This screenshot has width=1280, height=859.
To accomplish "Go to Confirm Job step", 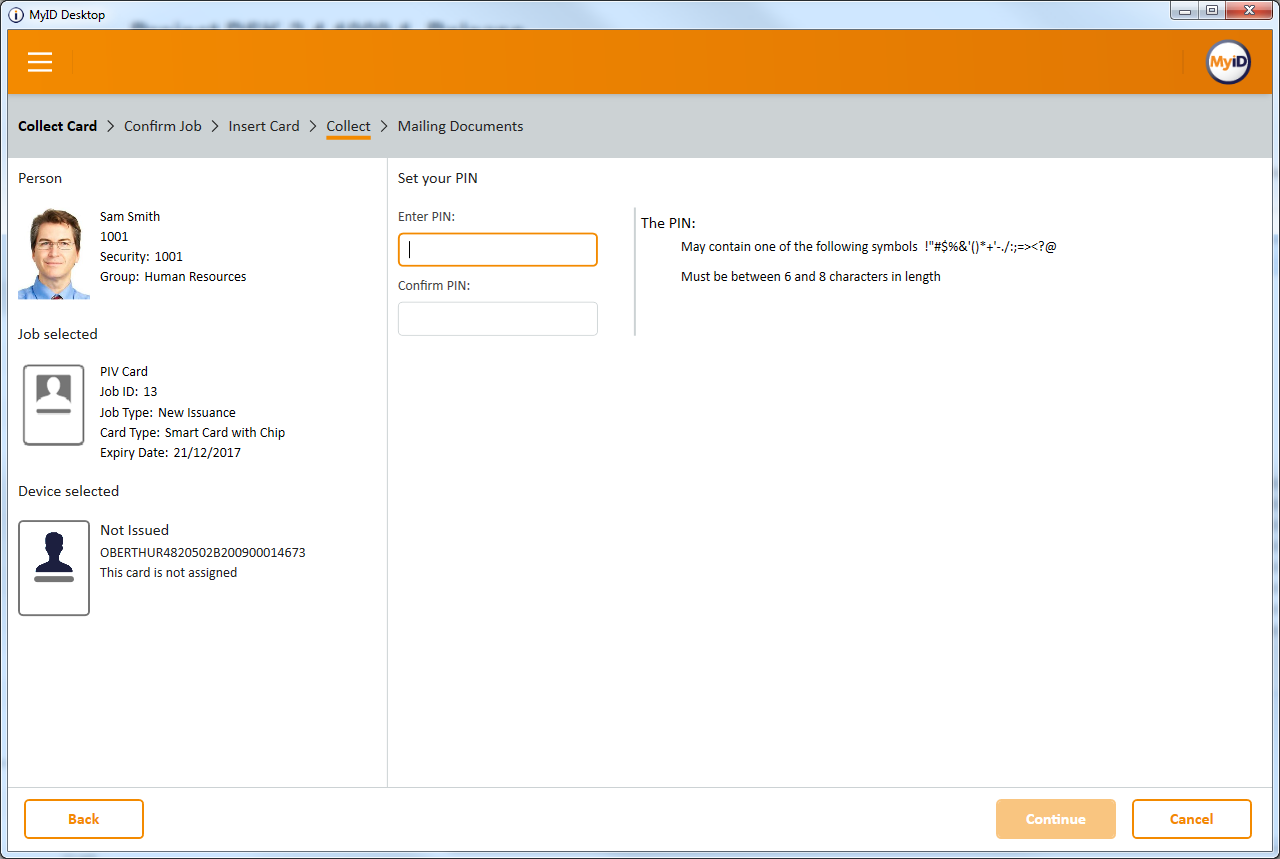I will coord(163,126).
